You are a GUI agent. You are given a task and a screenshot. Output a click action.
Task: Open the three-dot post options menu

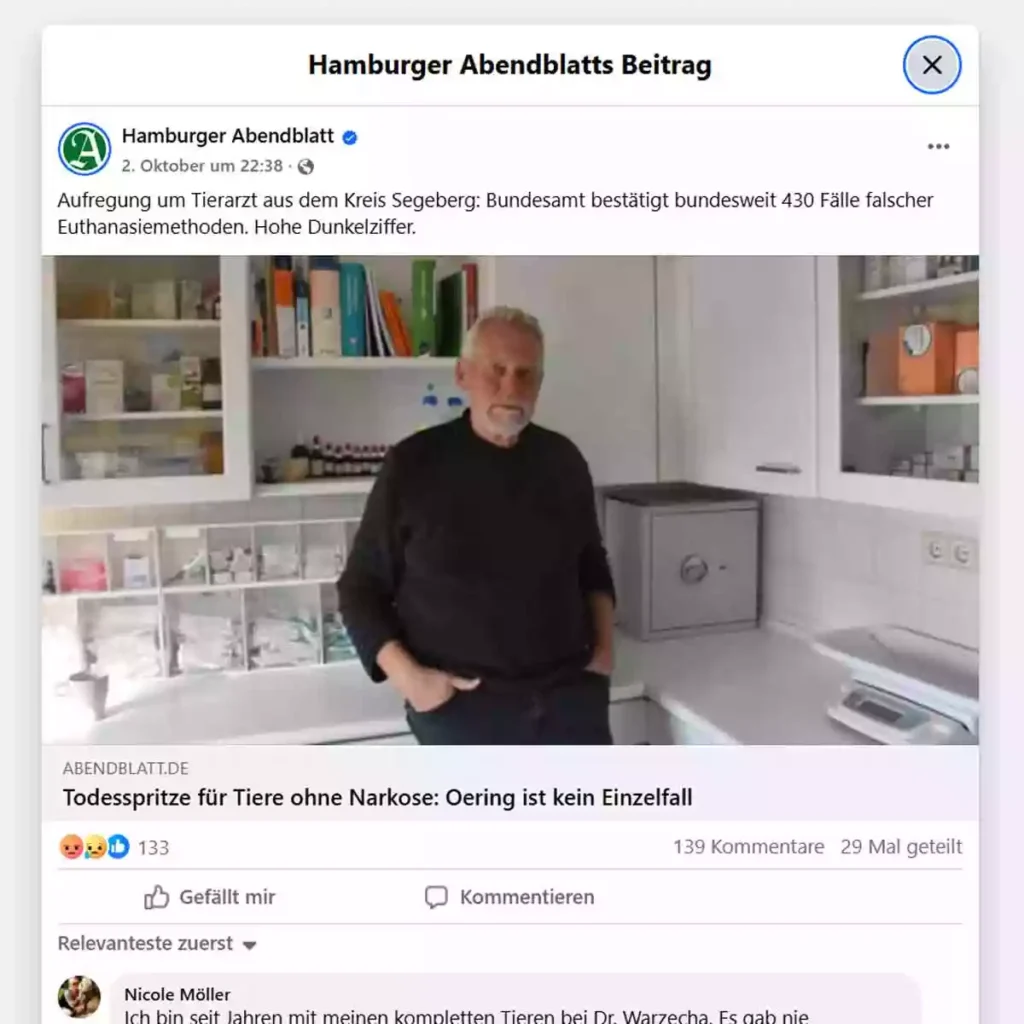click(938, 146)
